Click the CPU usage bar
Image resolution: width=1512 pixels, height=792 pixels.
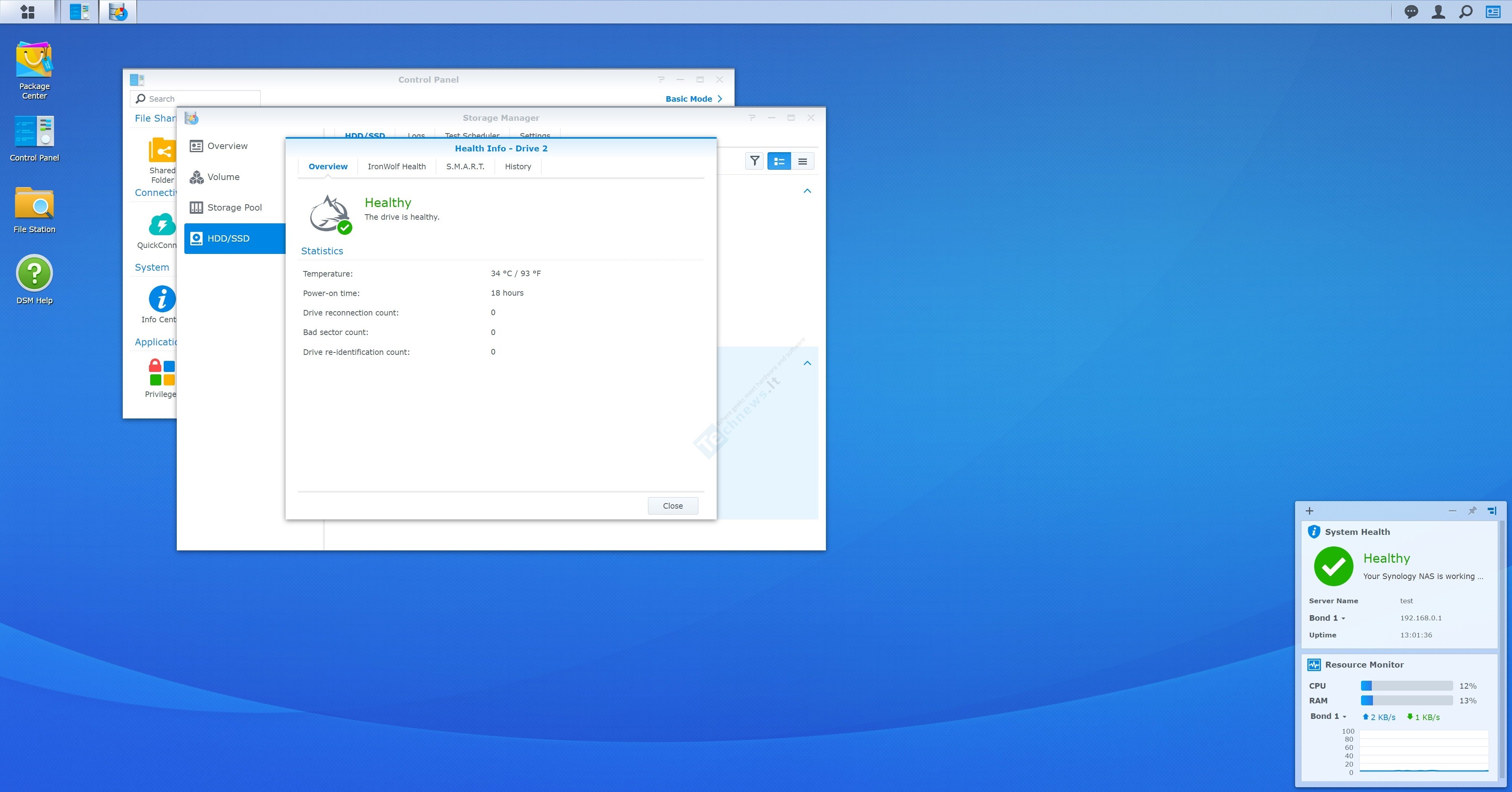[x=1406, y=686]
